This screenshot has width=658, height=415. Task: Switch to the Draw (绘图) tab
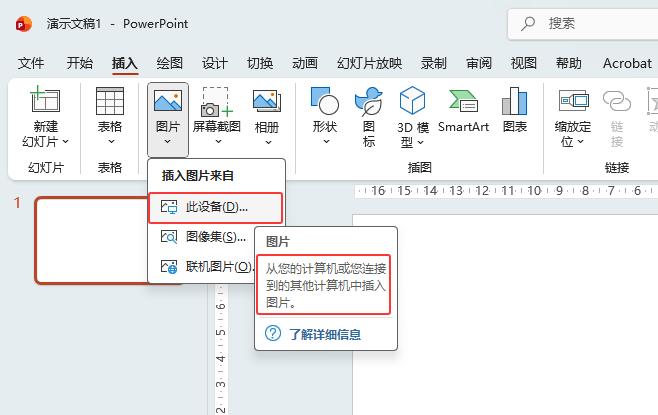[x=170, y=63]
